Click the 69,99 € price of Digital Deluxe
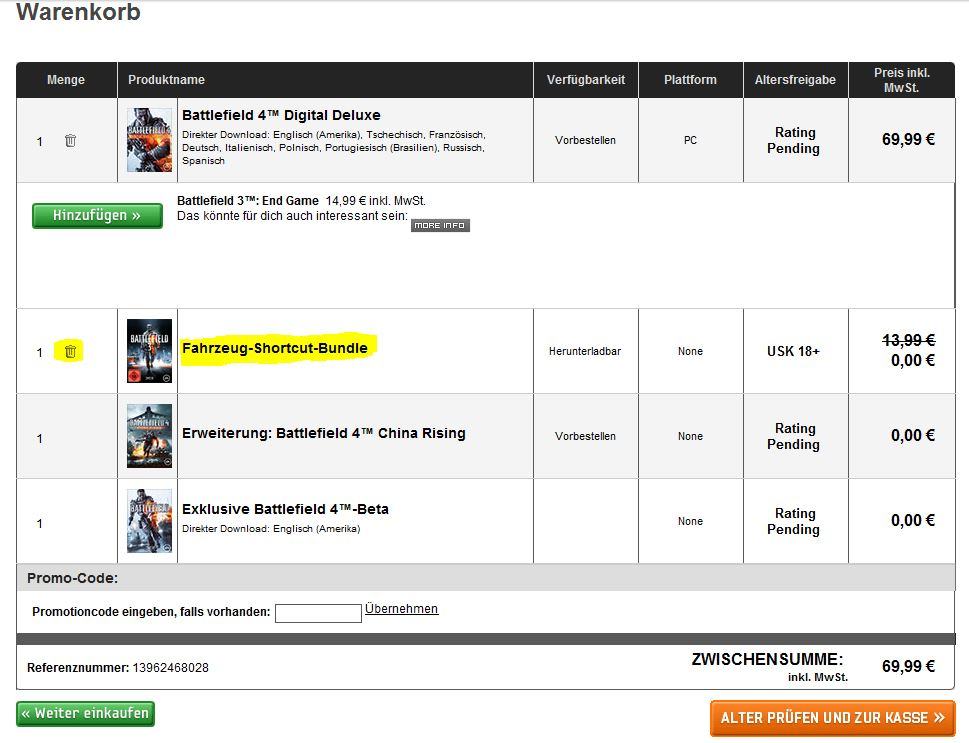The width and height of the screenshot is (969, 743). pos(908,140)
